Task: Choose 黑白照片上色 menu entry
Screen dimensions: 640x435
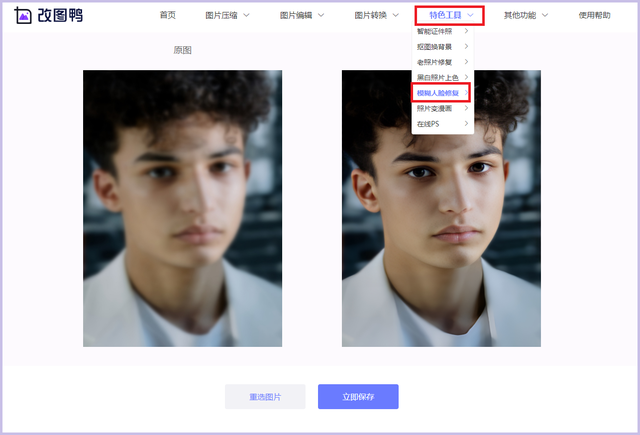Action: tap(438, 77)
